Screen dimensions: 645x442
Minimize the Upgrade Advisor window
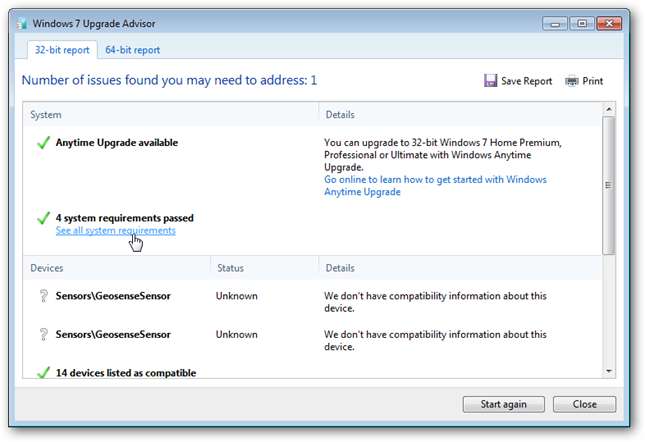click(555, 24)
